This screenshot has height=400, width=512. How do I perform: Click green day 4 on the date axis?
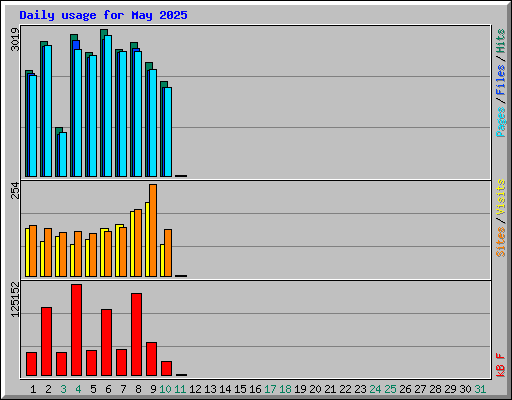tap(78, 389)
